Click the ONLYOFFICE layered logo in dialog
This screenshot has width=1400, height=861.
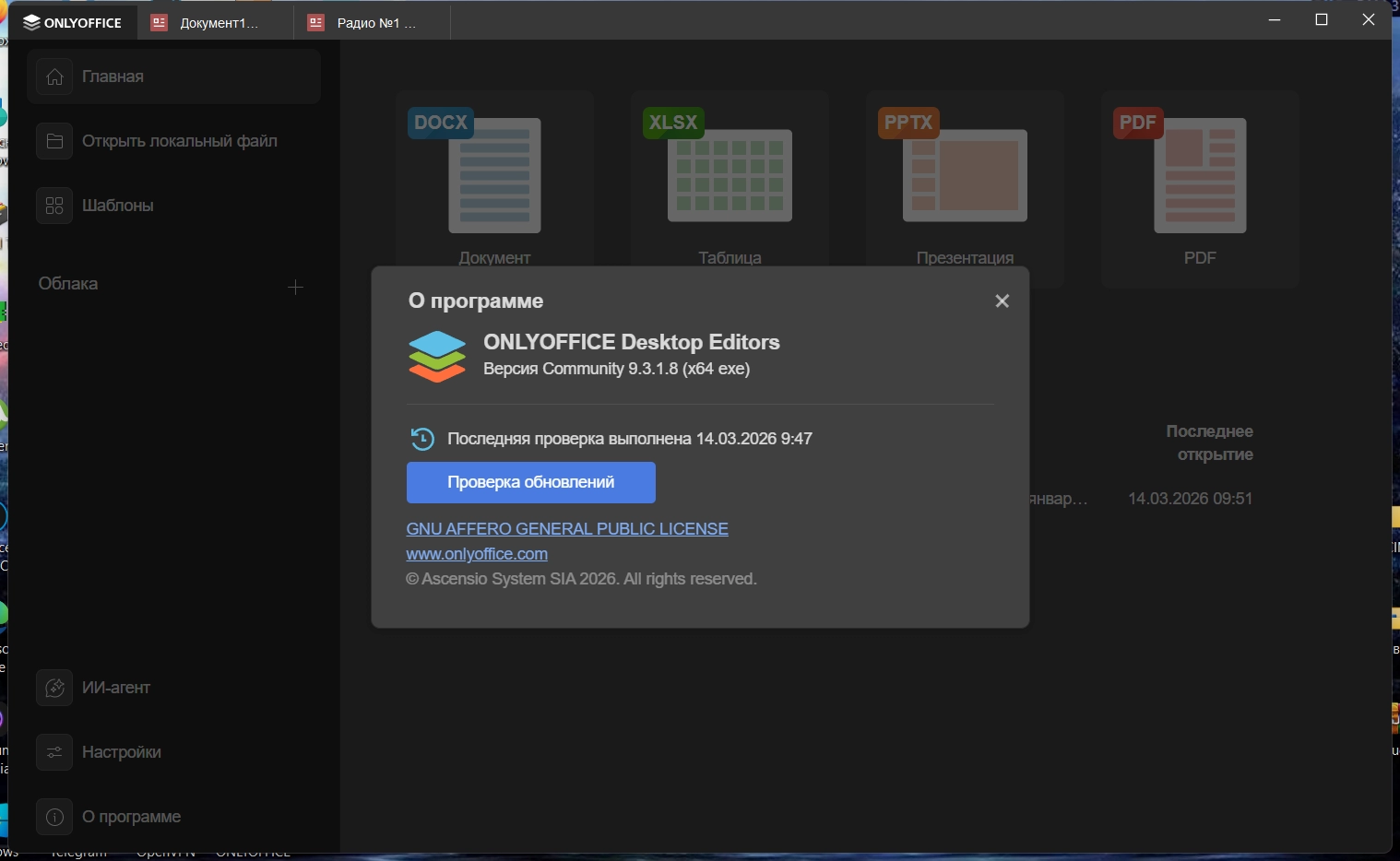coord(437,357)
